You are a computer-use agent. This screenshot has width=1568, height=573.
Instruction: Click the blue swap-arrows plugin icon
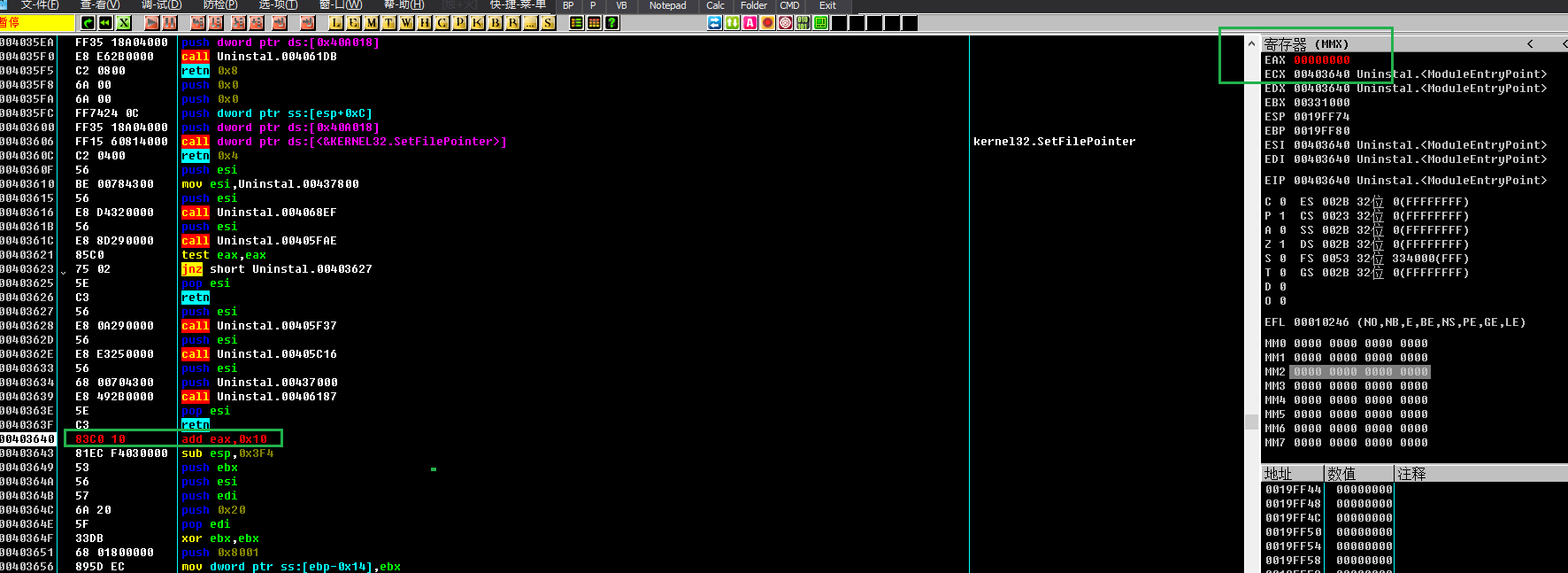click(x=715, y=23)
